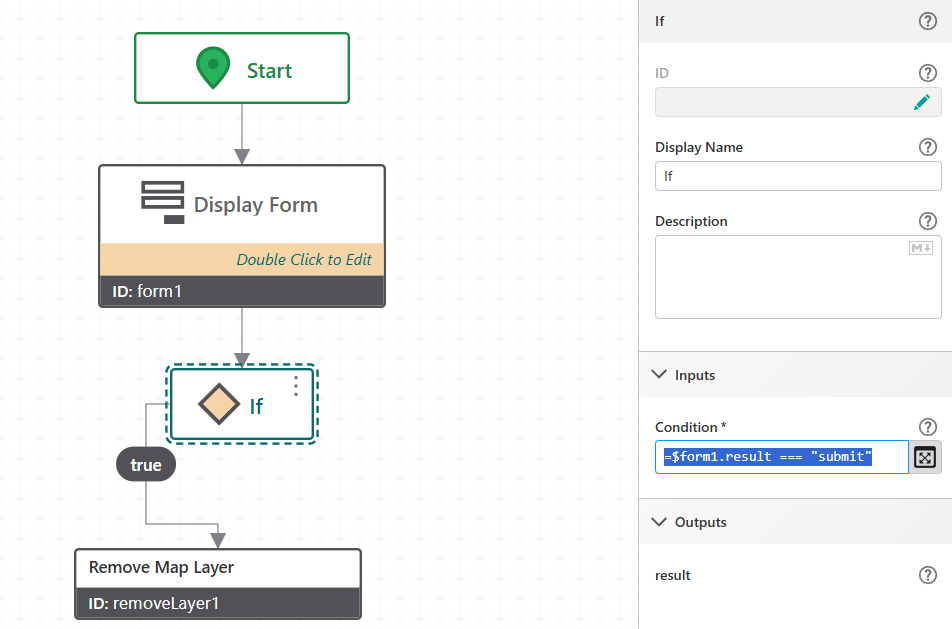
Task: Click the ID input field
Action: pos(798,102)
